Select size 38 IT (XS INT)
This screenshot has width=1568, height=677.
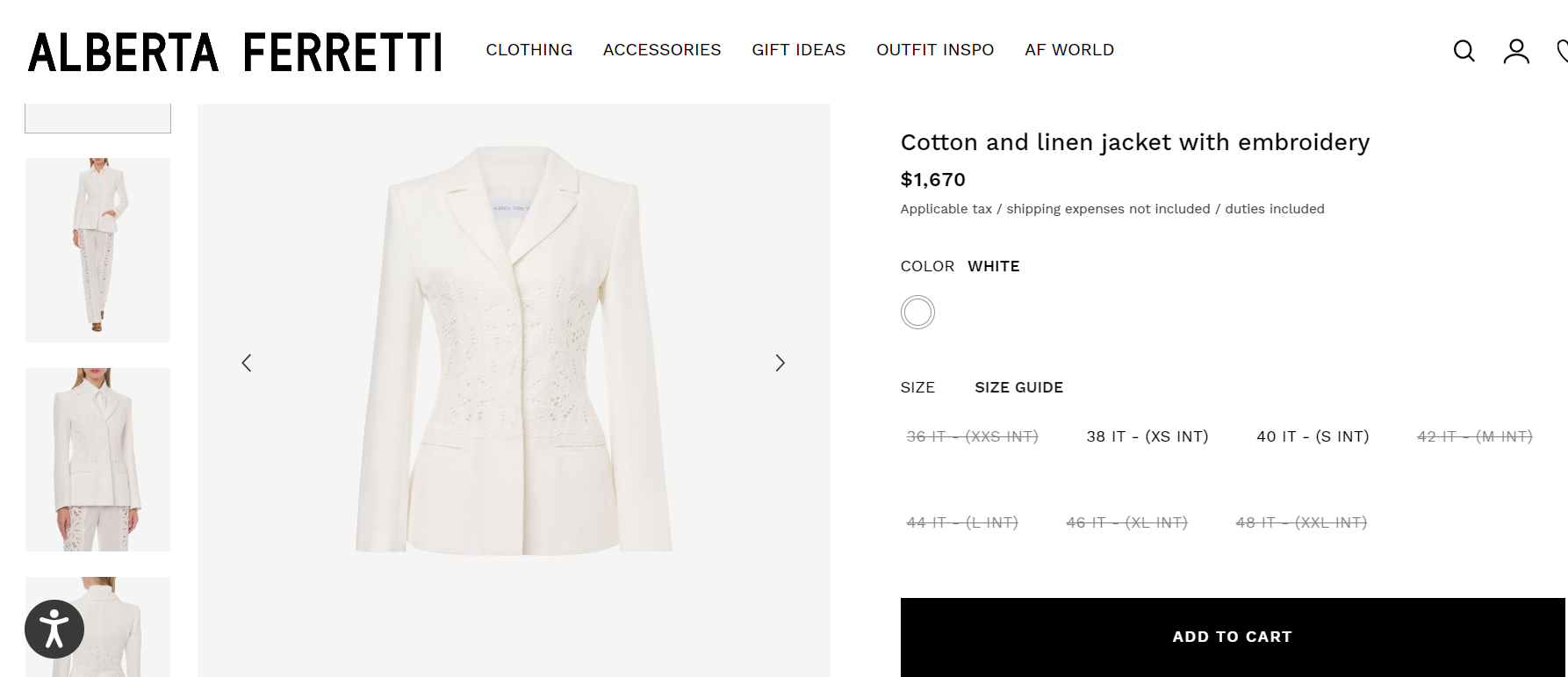(1147, 436)
